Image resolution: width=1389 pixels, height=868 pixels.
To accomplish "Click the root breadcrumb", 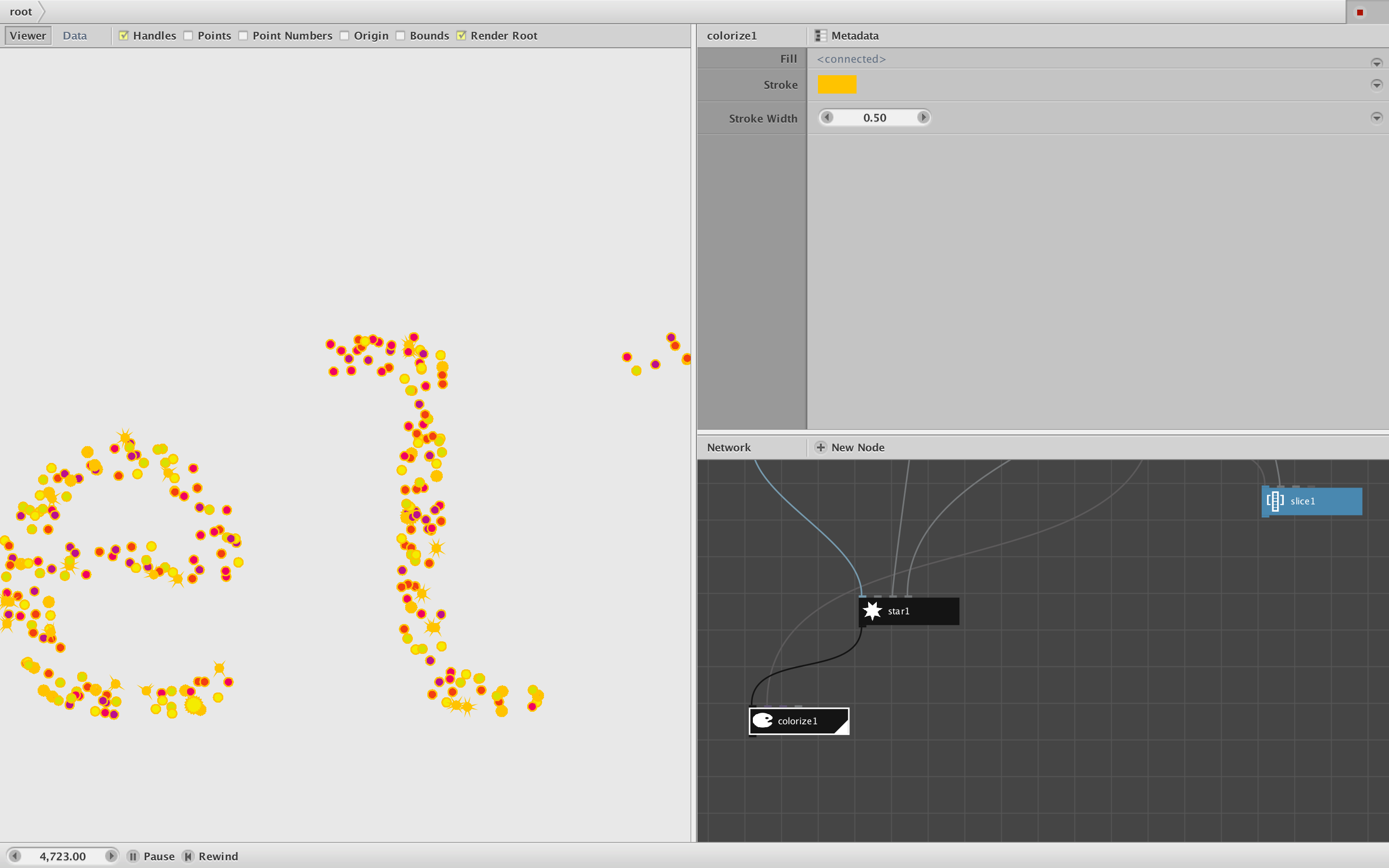I will click(x=21, y=12).
